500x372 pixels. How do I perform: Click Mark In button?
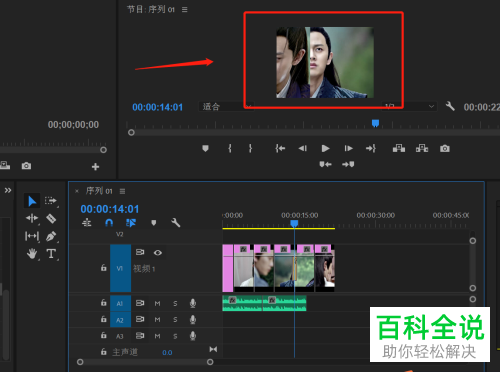tap(230, 148)
